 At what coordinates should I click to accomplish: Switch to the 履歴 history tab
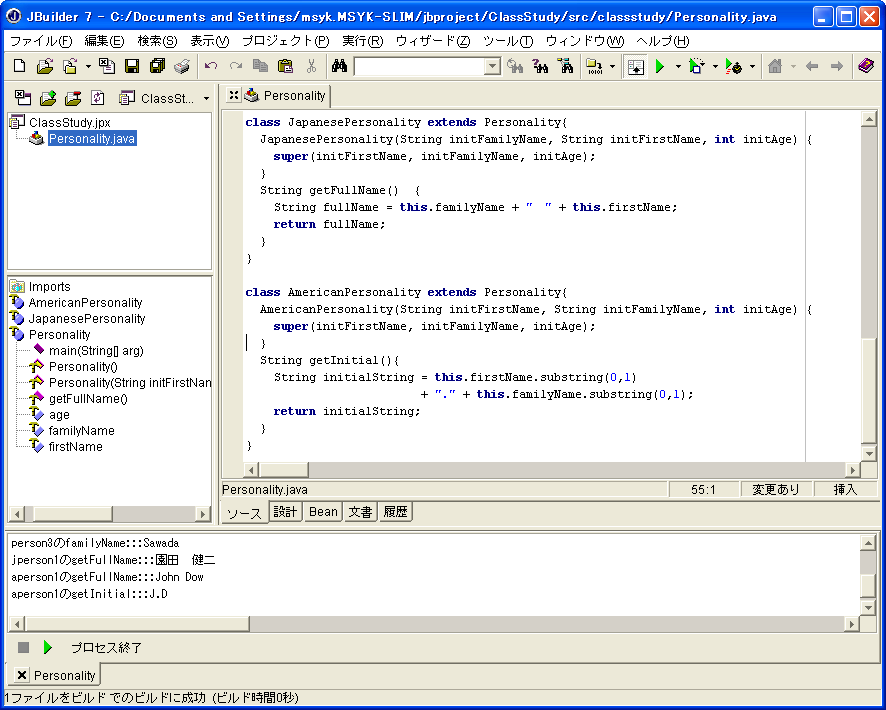(394, 512)
